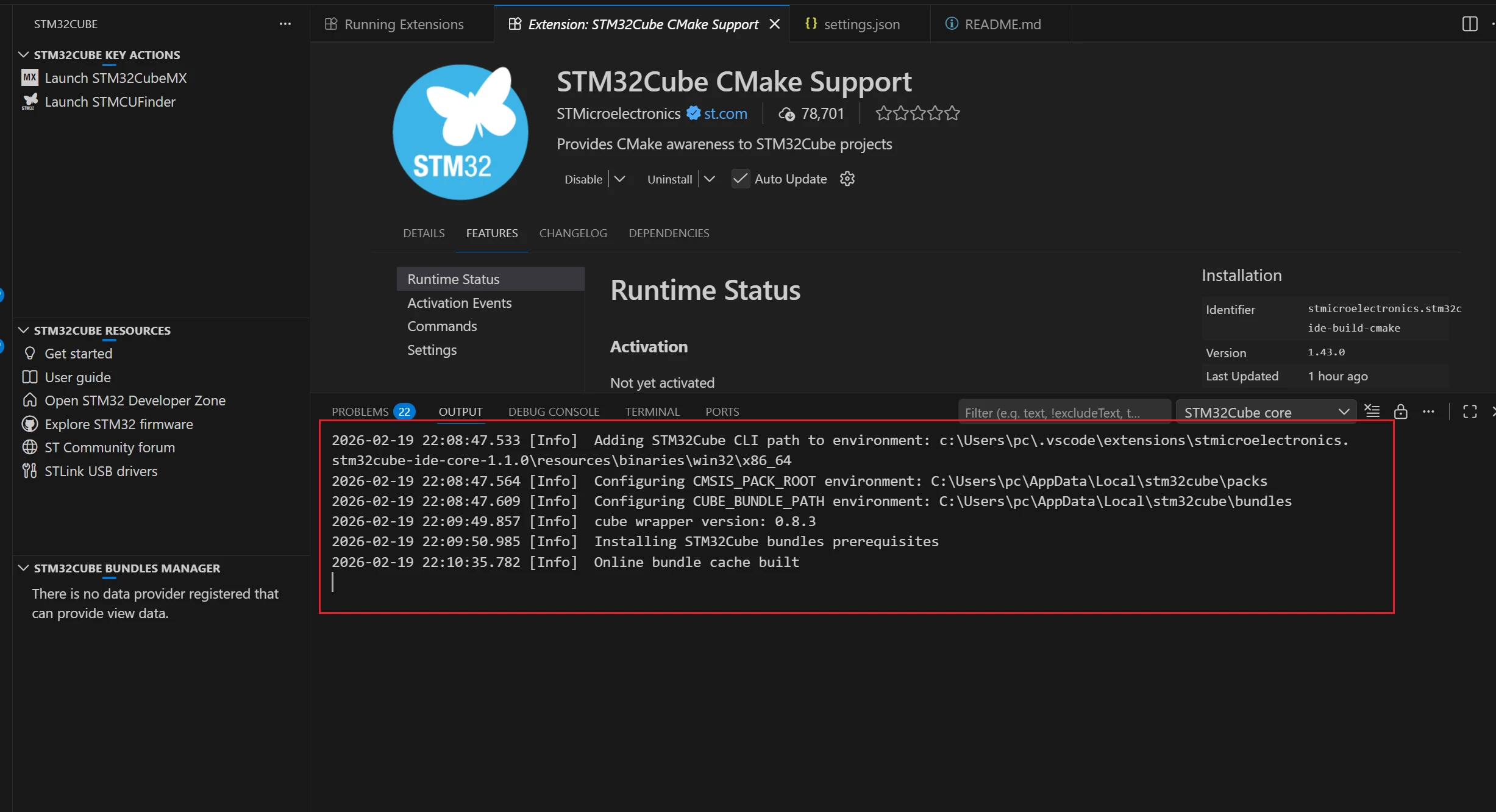Clear the output panel contents

1372,411
